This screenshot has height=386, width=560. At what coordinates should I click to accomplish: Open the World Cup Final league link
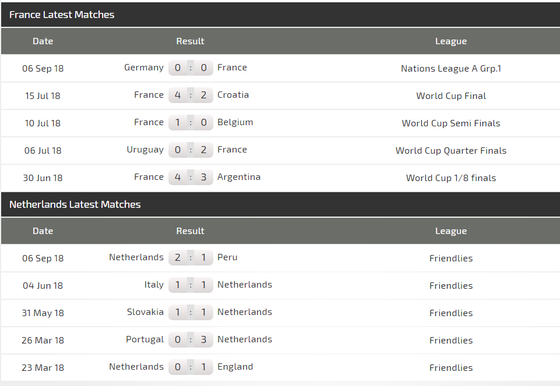[x=451, y=96]
